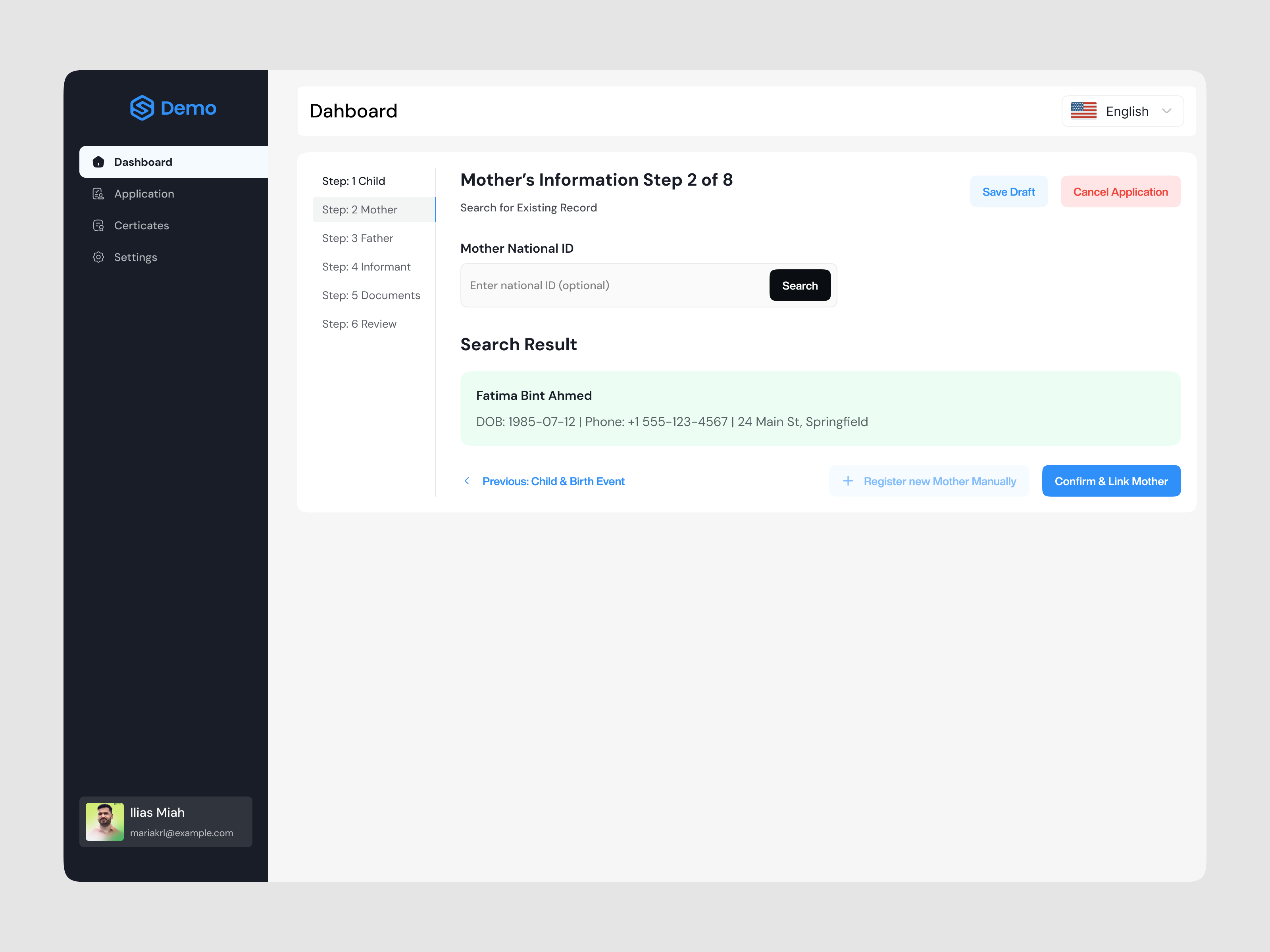Click the Save Draft button

click(x=1009, y=191)
